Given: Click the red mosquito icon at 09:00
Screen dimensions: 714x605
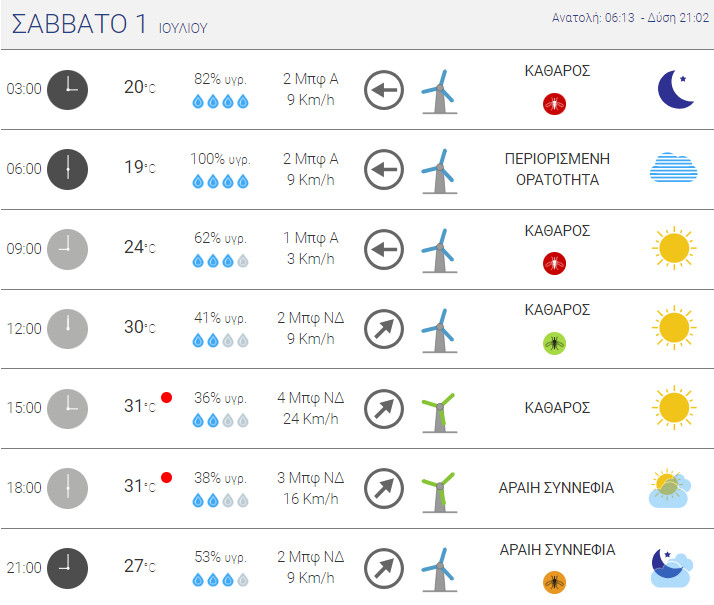Looking at the screenshot, I should pyautogui.click(x=554, y=264).
